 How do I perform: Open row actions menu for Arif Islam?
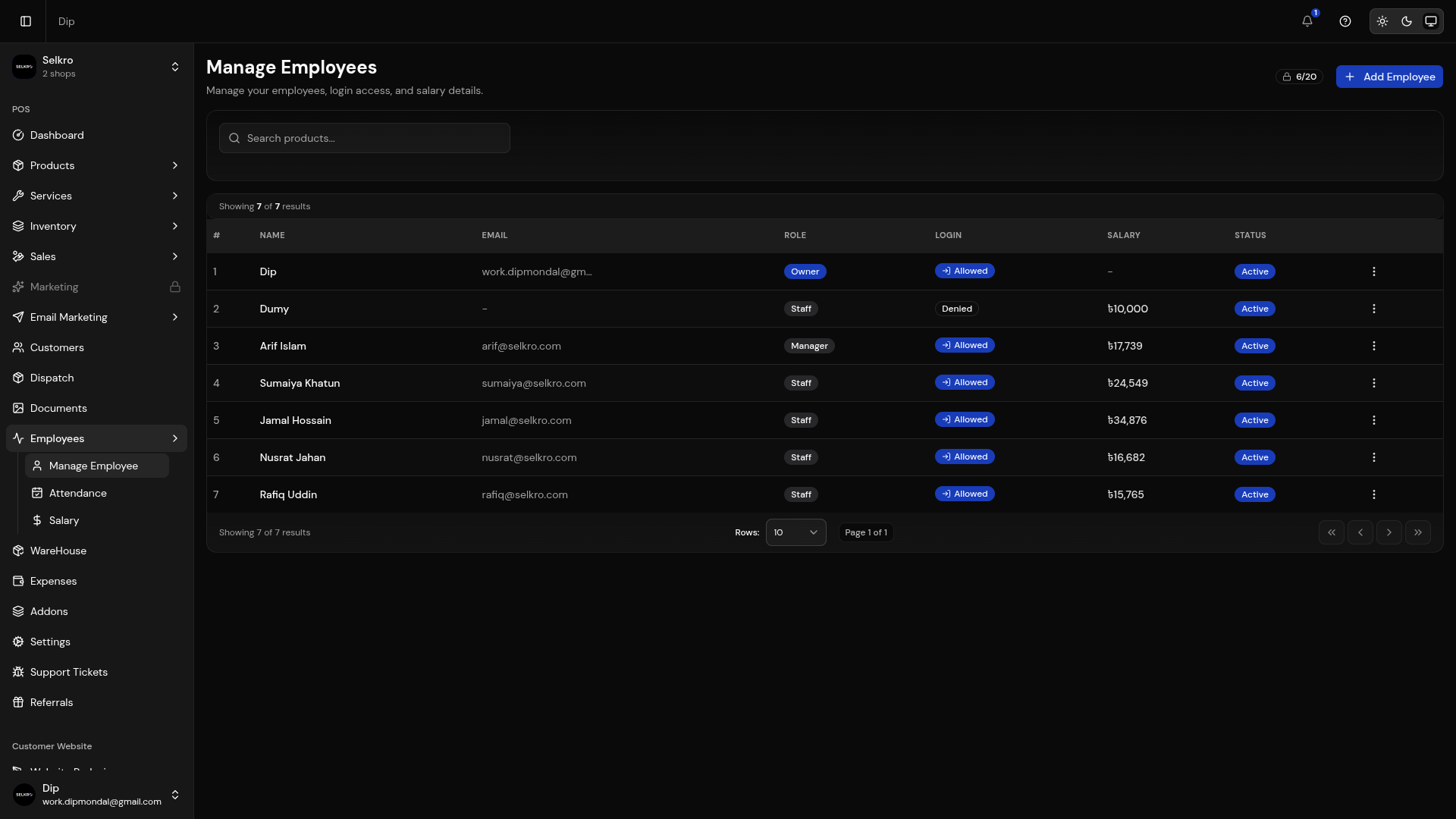point(1374,346)
